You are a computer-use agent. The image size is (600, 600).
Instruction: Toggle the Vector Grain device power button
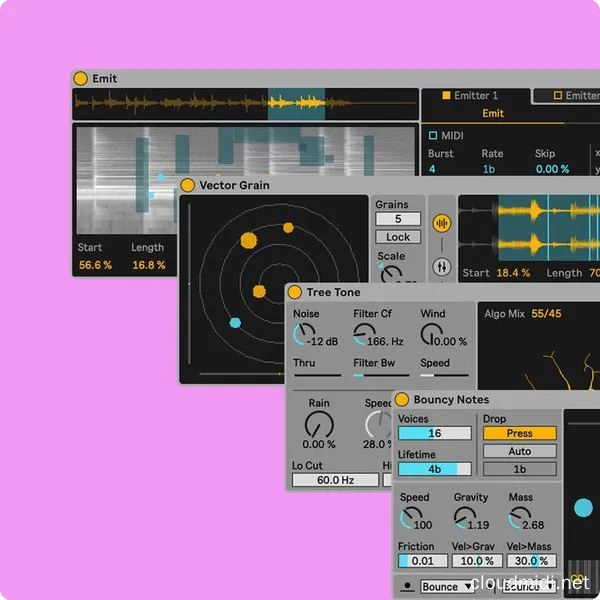tap(187, 185)
